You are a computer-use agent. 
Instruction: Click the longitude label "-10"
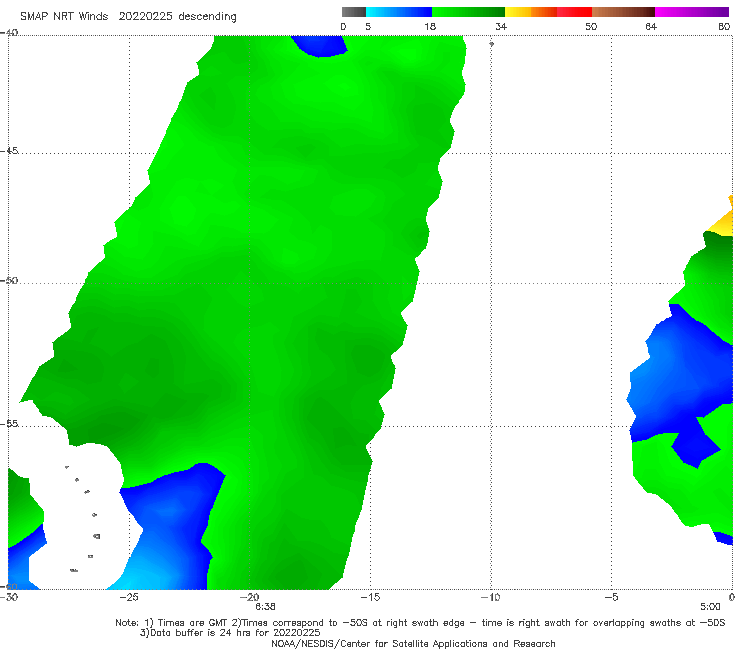coord(491,597)
